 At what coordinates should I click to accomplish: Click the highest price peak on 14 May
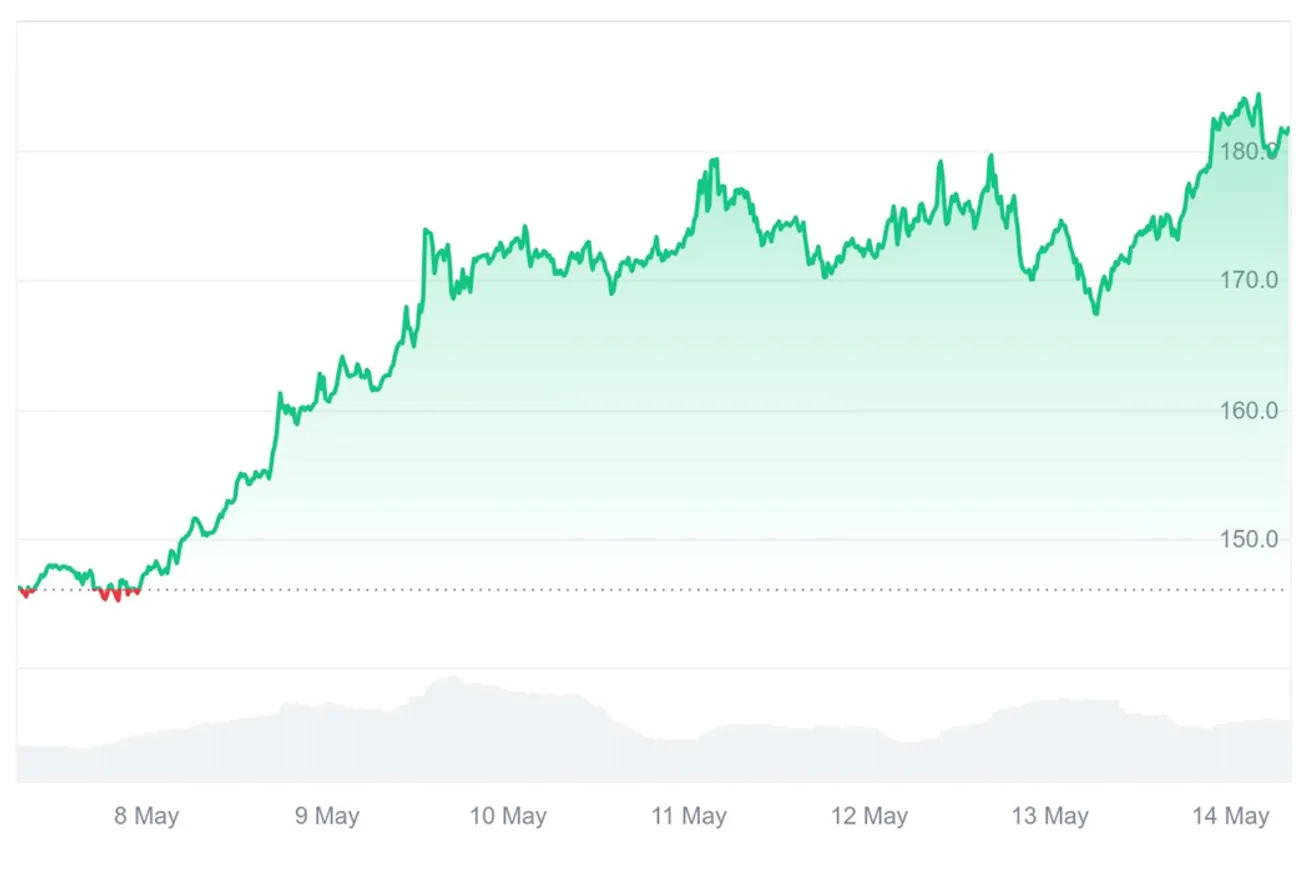point(1258,95)
